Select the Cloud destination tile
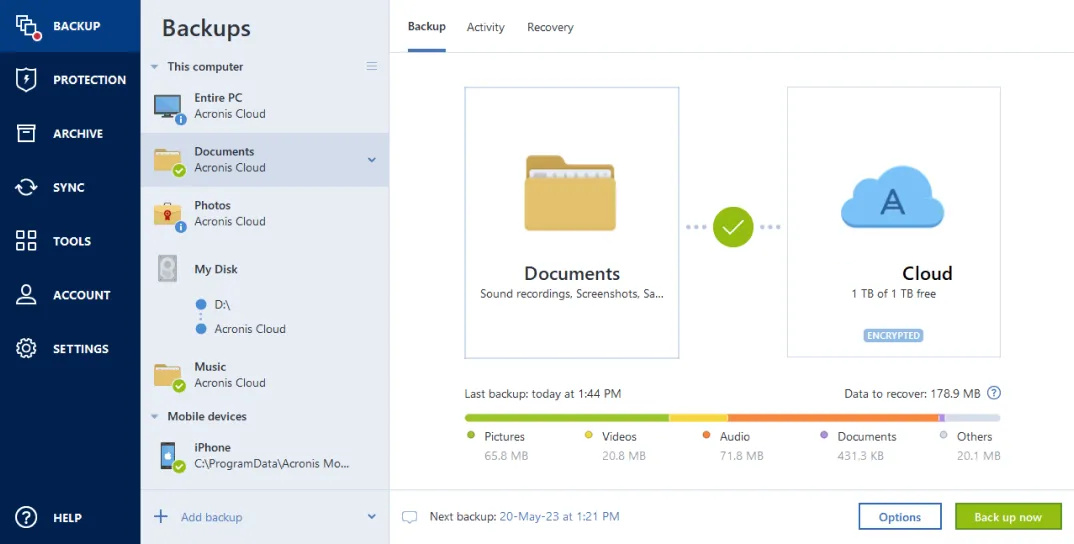 tap(893, 222)
